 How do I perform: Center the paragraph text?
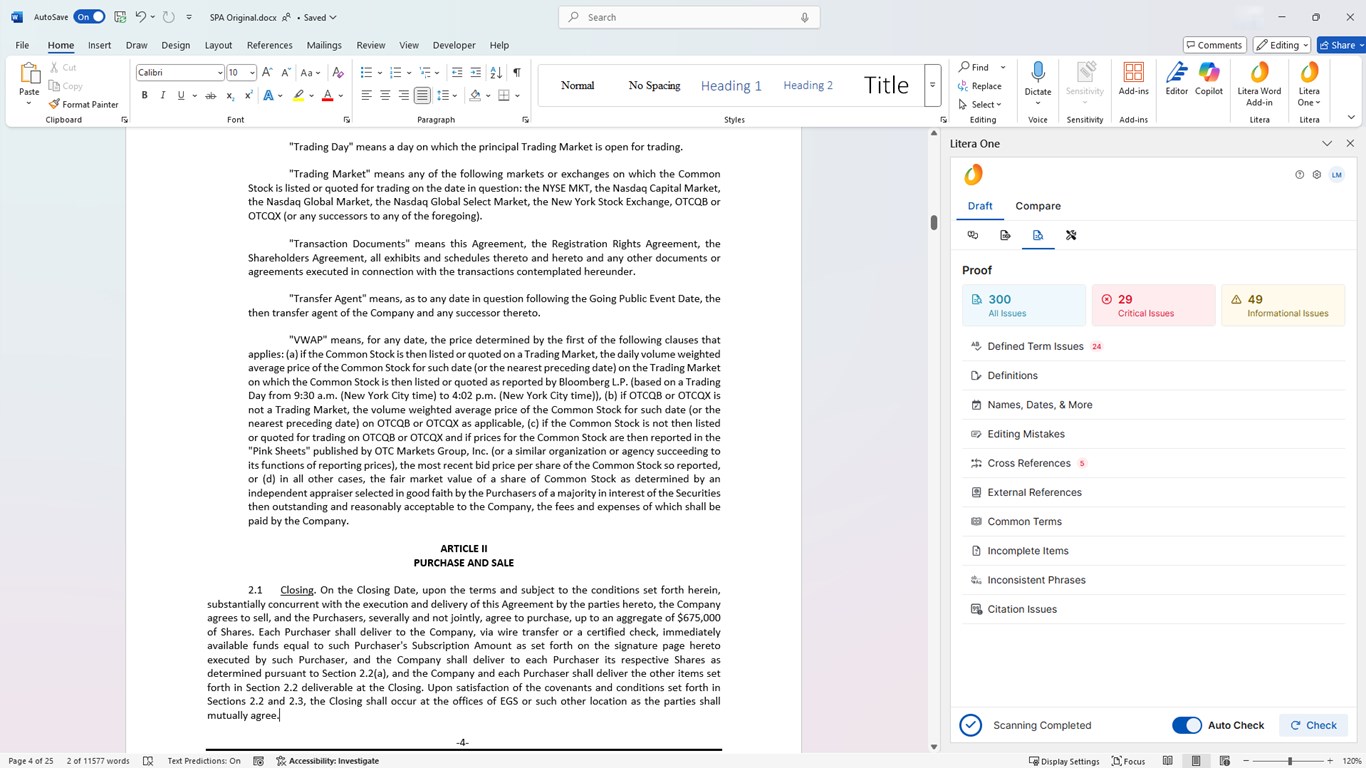tap(385, 96)
